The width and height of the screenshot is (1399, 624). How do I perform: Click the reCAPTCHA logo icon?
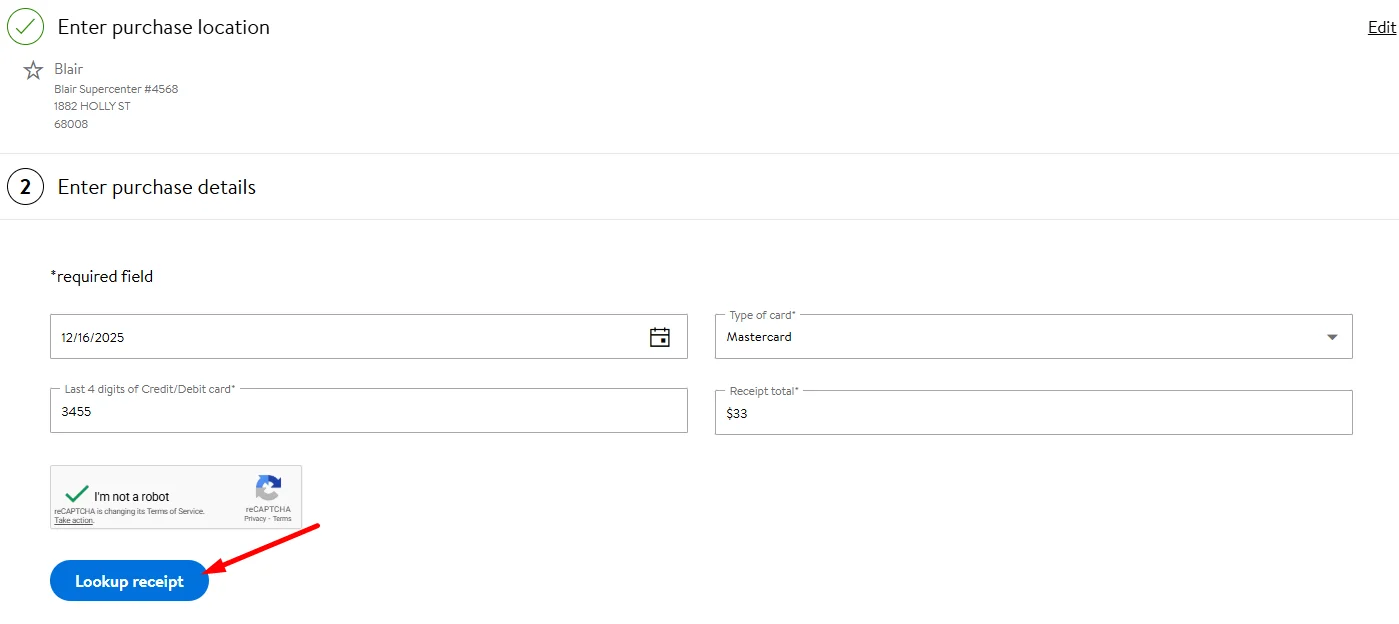[268, 488]
